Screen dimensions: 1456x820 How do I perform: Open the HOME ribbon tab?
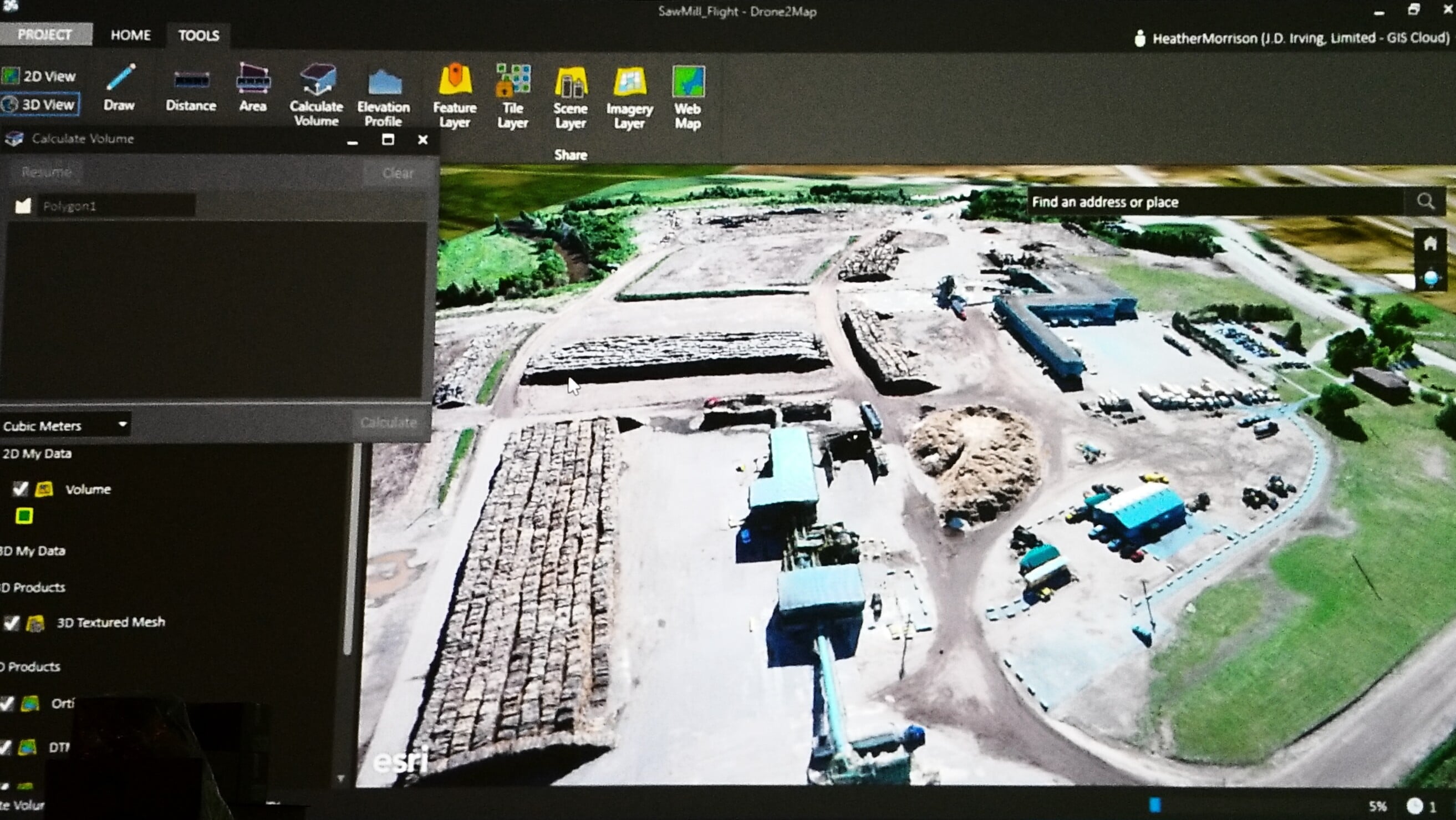[130, 35]
